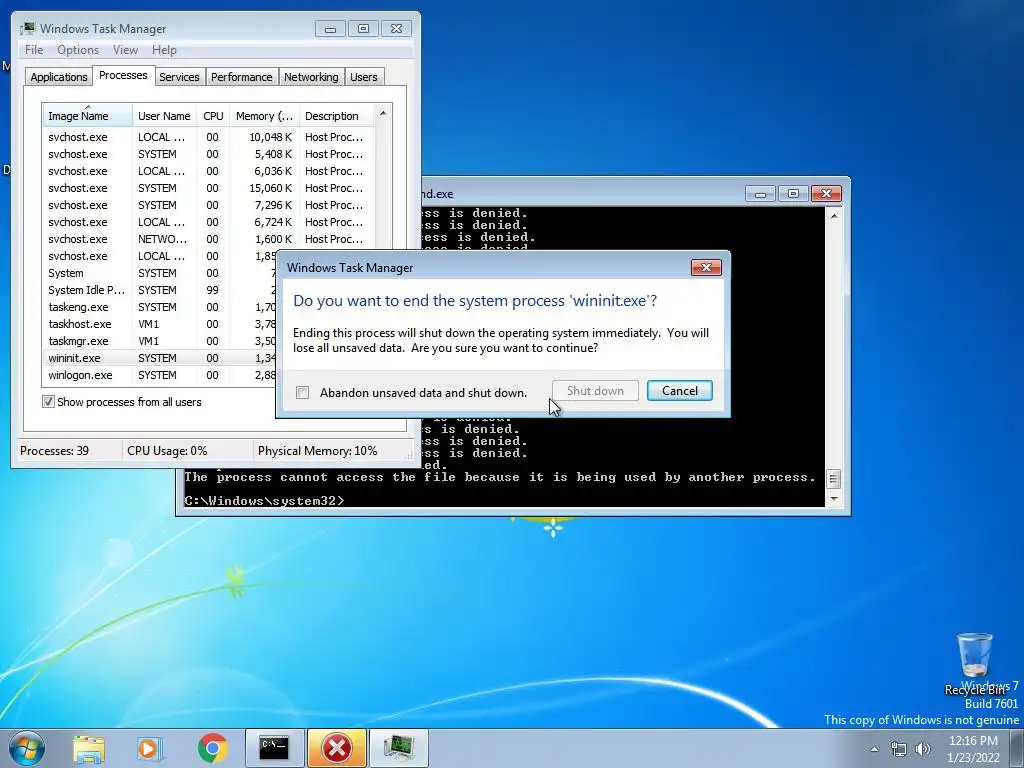
Task: Sort by Image Name column header
Action: click(x=88, y=116)
